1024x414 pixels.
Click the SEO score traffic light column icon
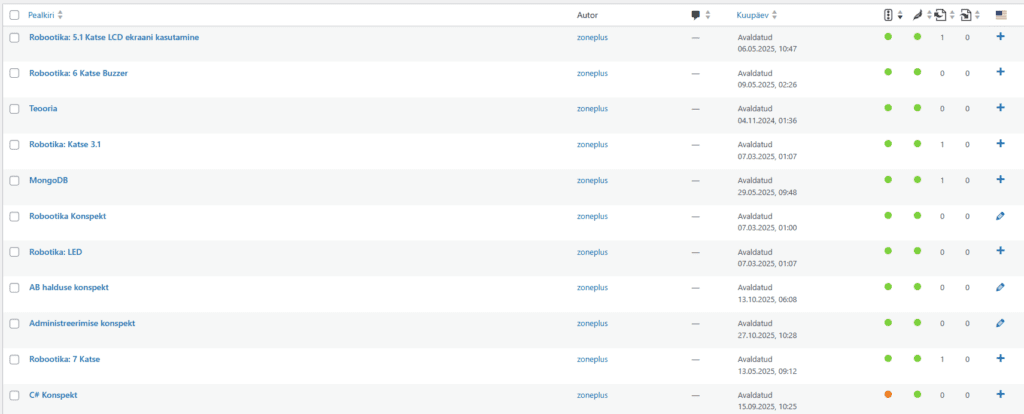[888, 15]
